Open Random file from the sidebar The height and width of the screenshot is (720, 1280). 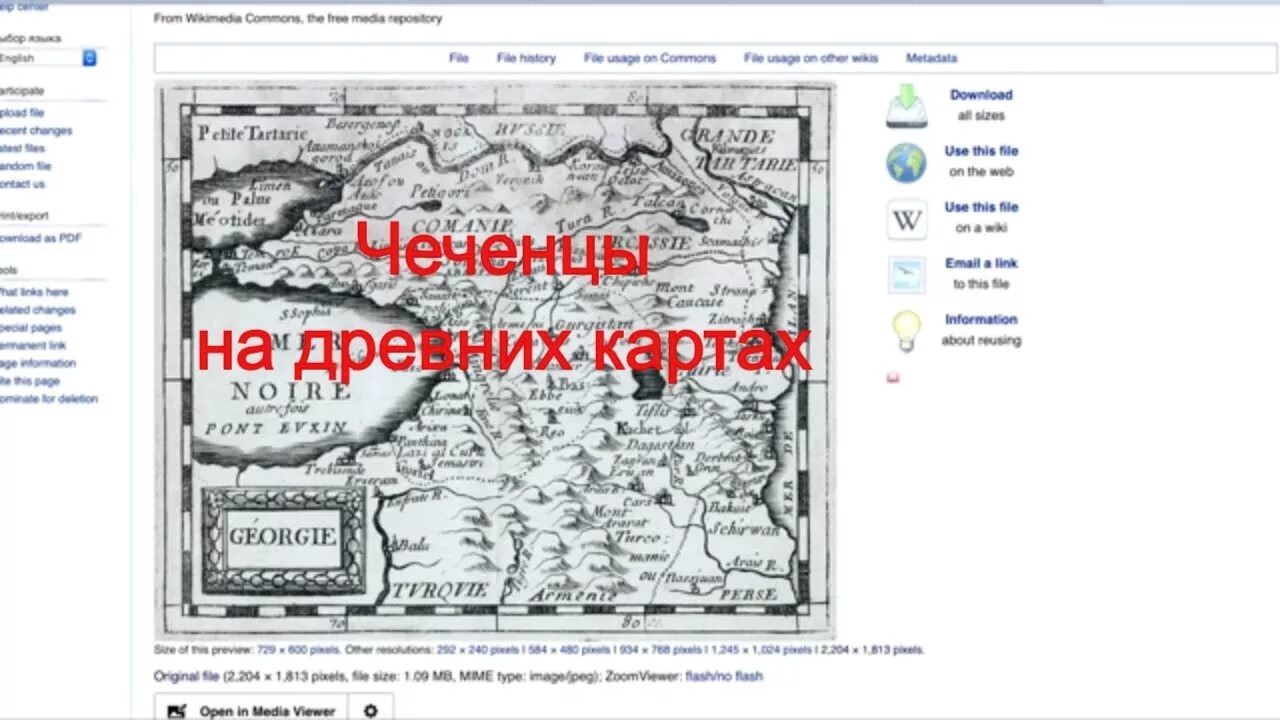(26, 166)
